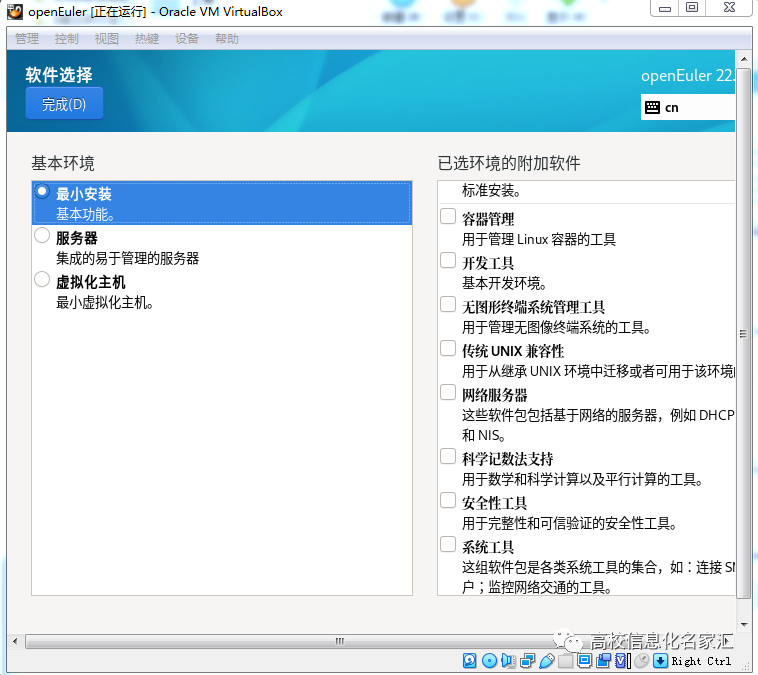This screenshot has height=675, width=758.
Task: Enable the 安全性工具 checkbox
Action: click(x=448, y=500)
